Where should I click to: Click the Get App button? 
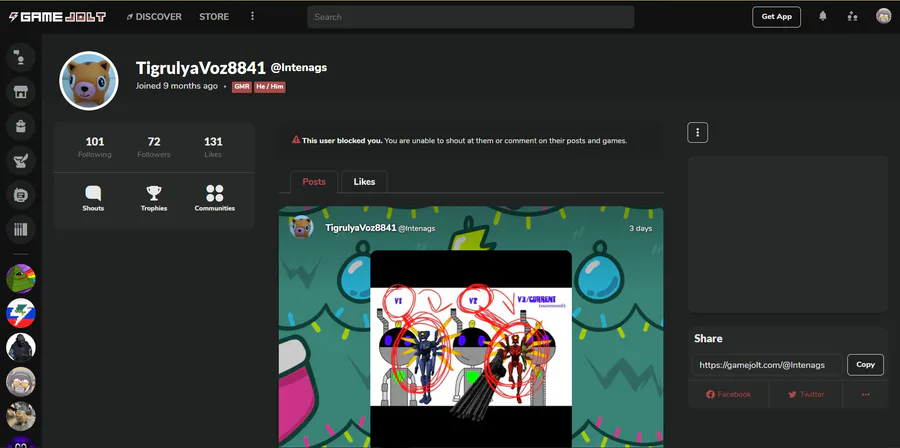(776, 17)
